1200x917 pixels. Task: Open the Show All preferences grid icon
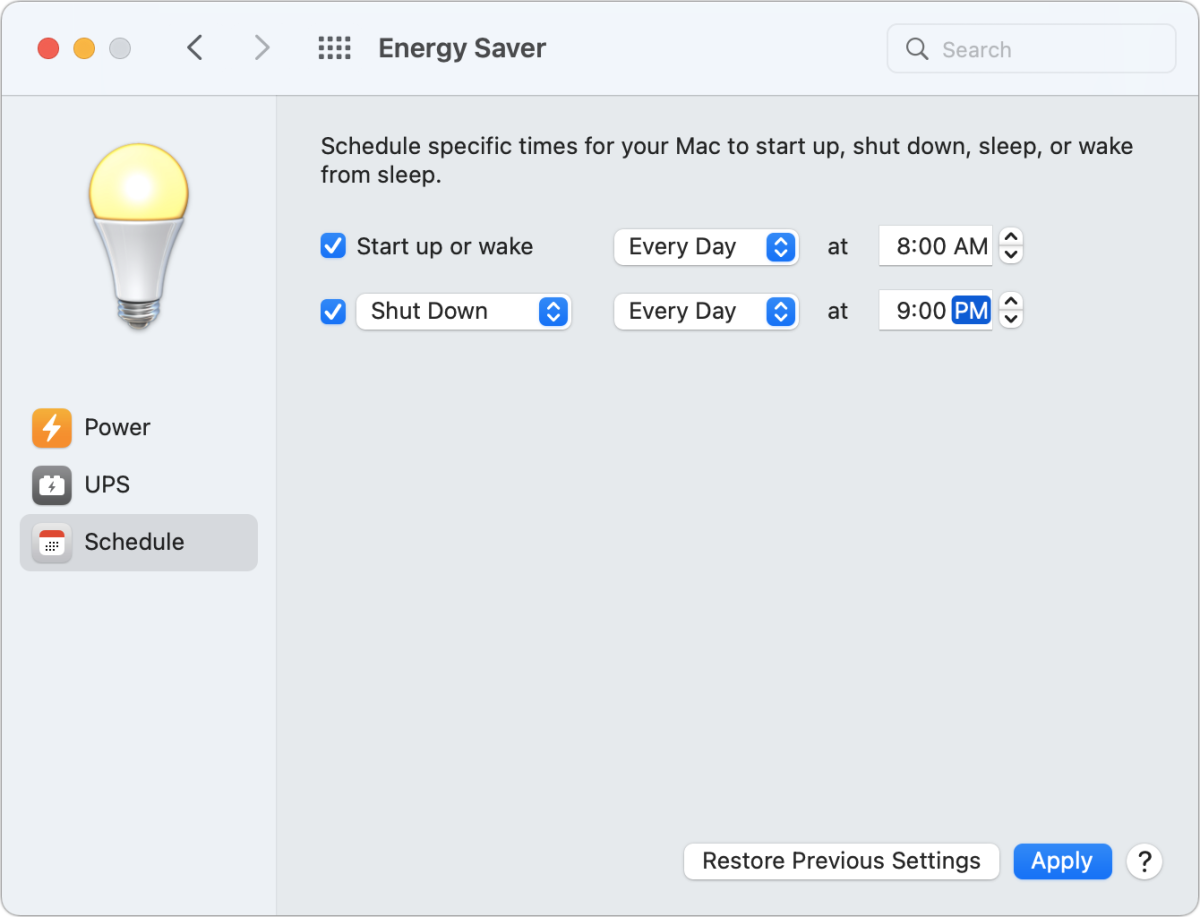[x=335, y=47]
